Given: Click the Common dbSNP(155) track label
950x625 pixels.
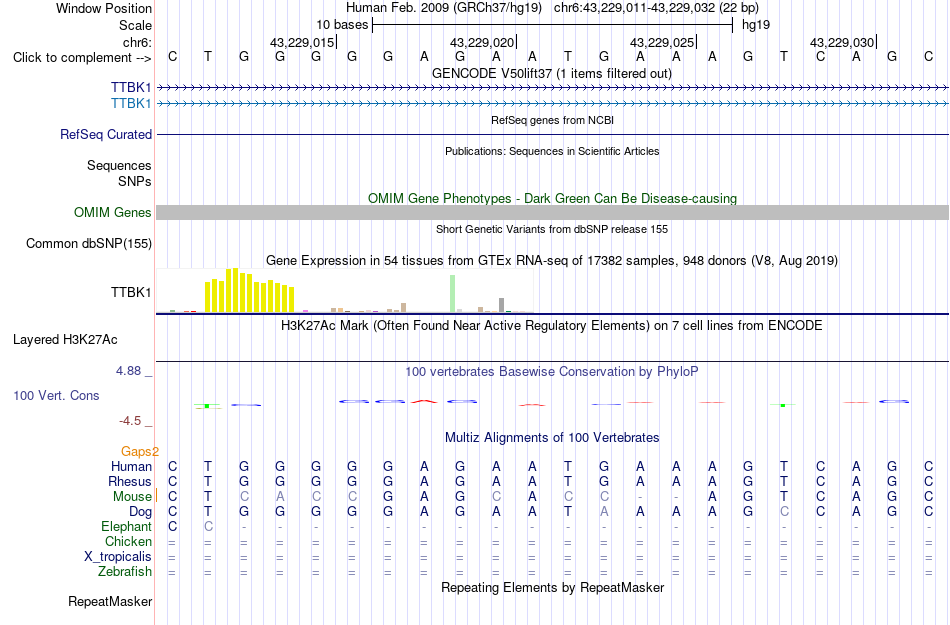Looking at the screenshot, I should pos(88,243).
